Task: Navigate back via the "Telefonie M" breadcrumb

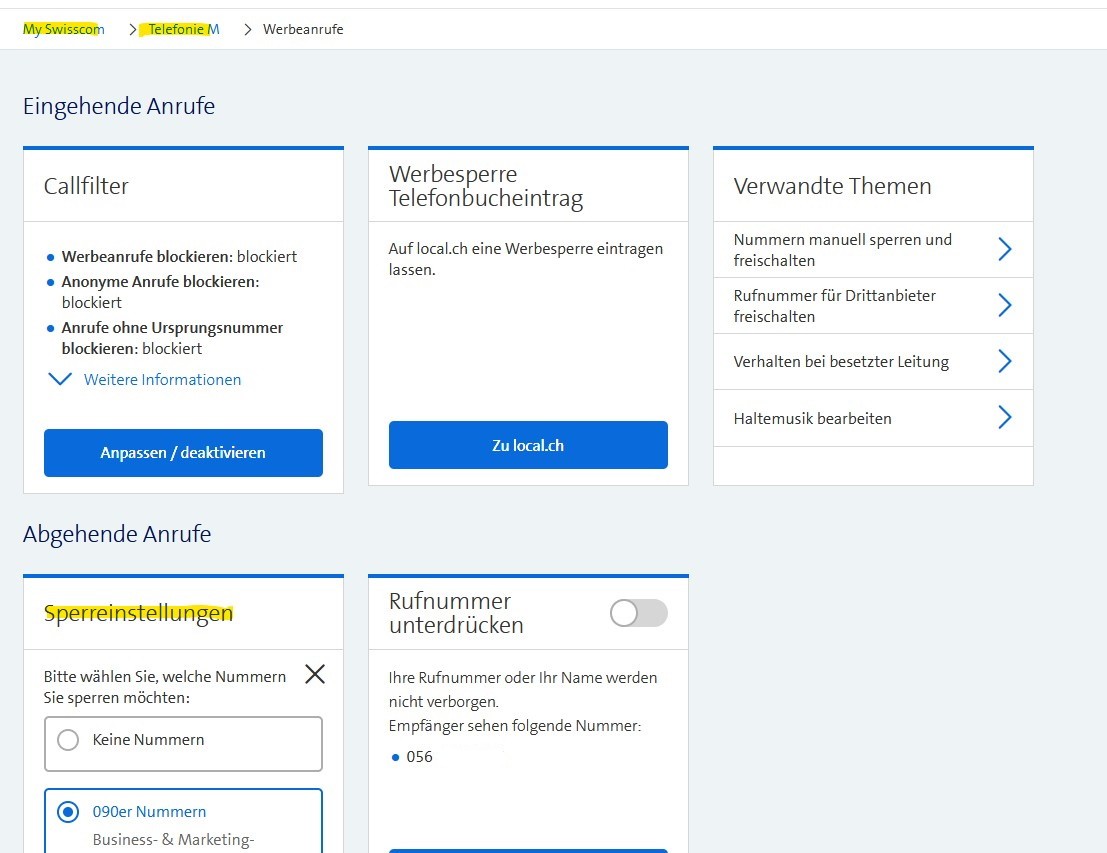Action: pyautogui.click(x=180, y=29)
